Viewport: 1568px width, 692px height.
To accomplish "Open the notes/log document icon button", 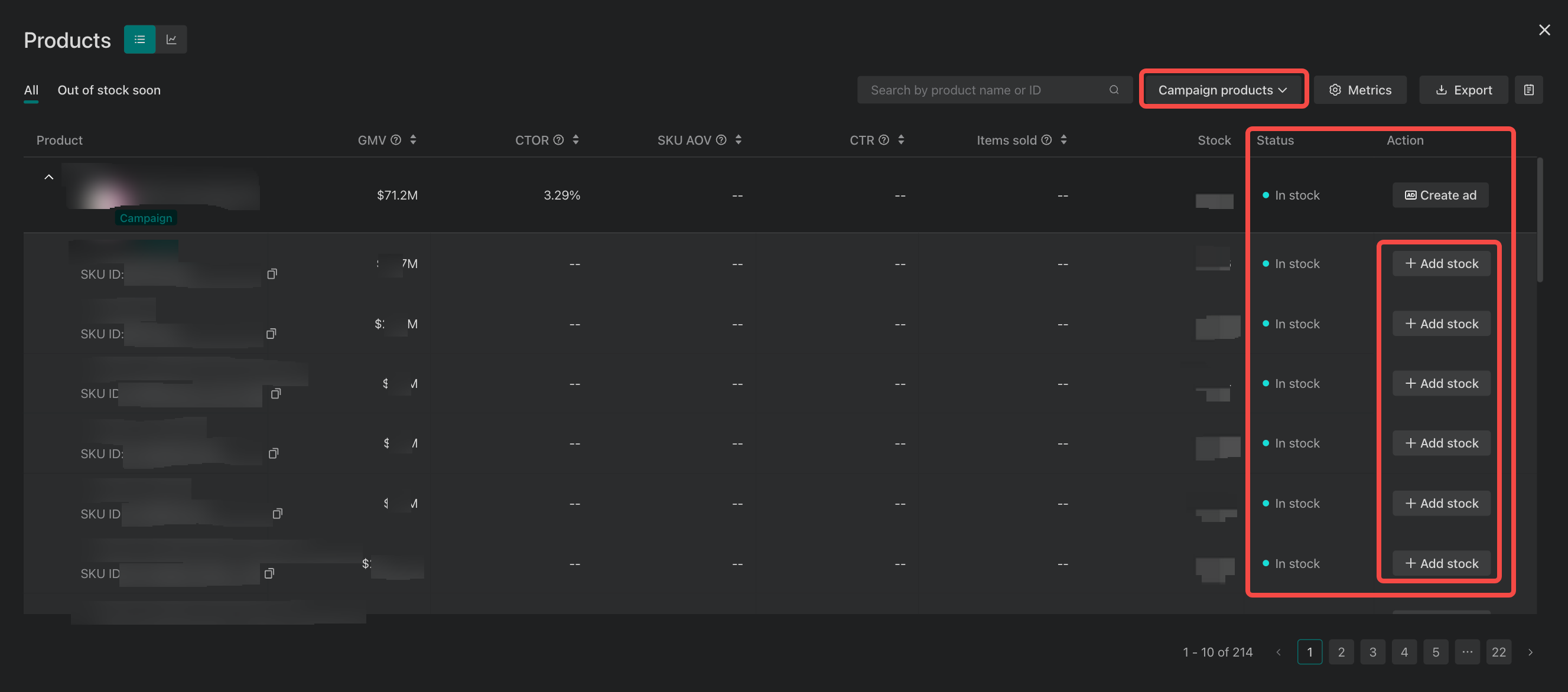I will (x=1528, y=90).
